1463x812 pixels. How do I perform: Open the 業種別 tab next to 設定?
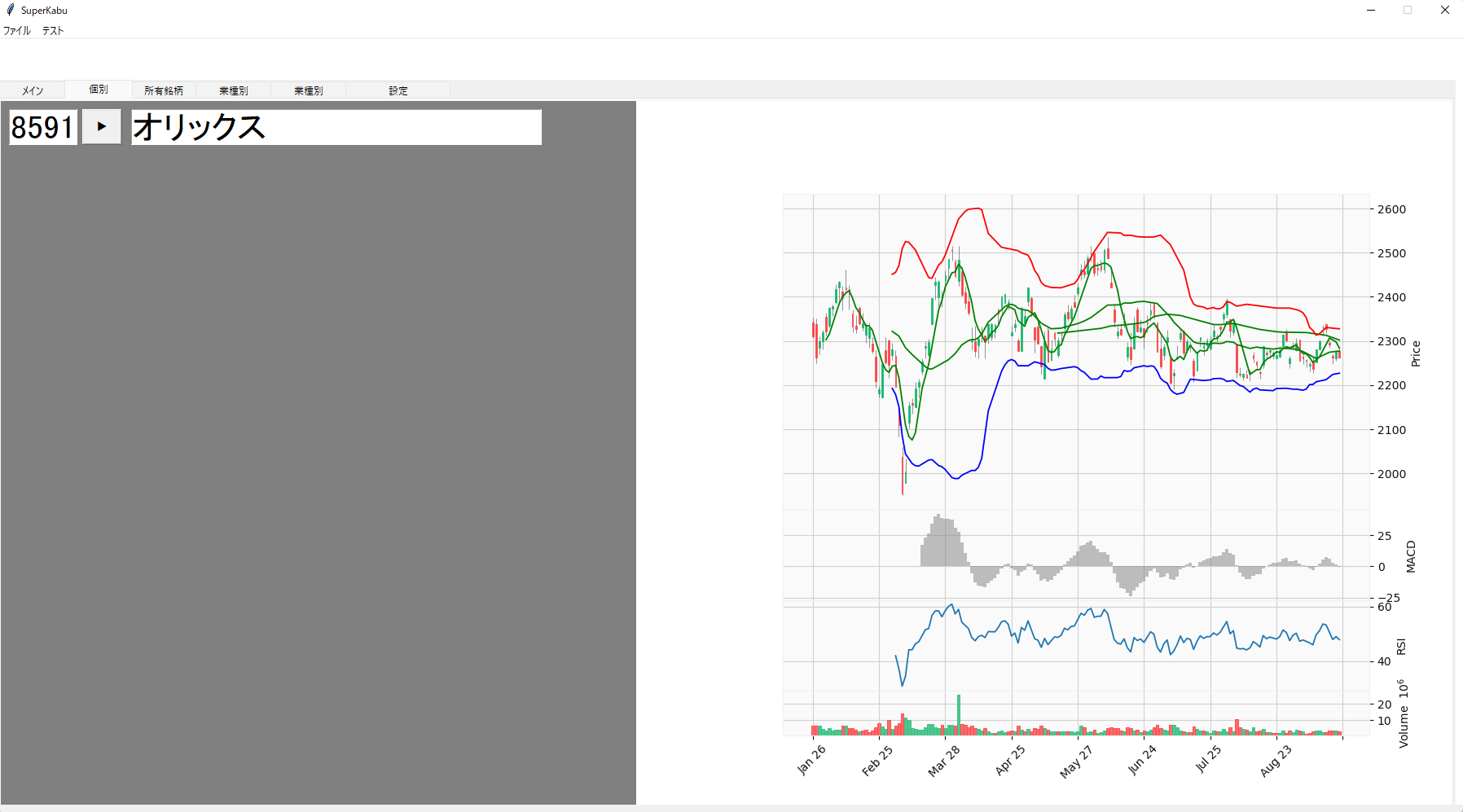point(309,90)
